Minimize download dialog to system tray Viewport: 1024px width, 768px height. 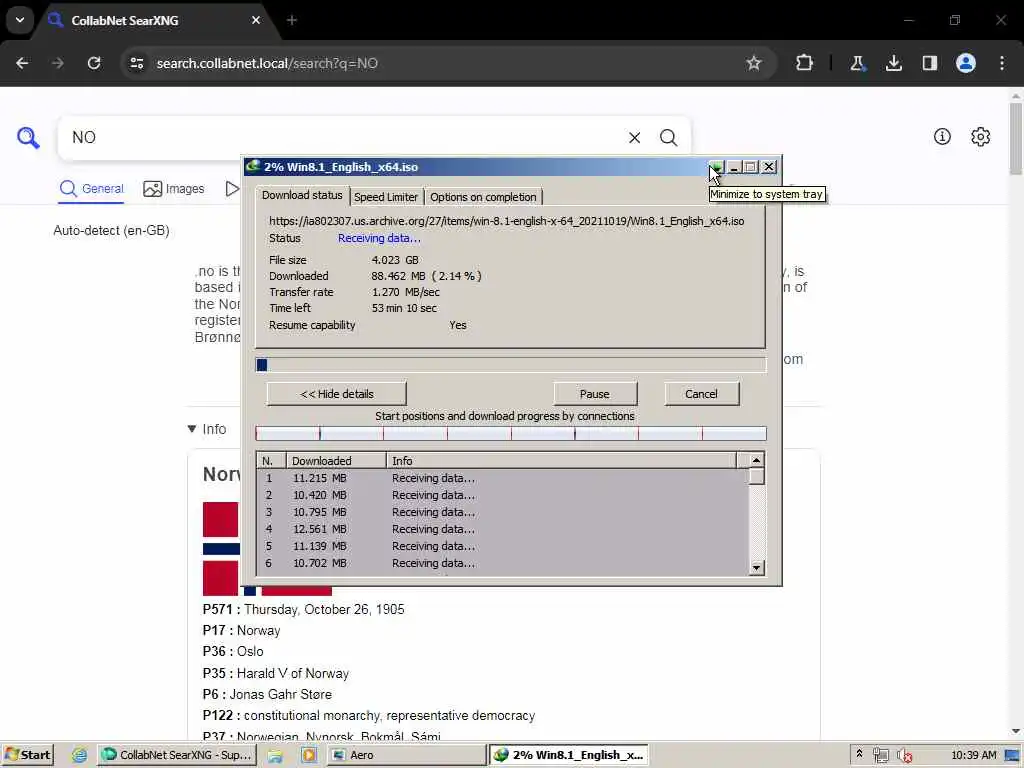tap(716, 167)
